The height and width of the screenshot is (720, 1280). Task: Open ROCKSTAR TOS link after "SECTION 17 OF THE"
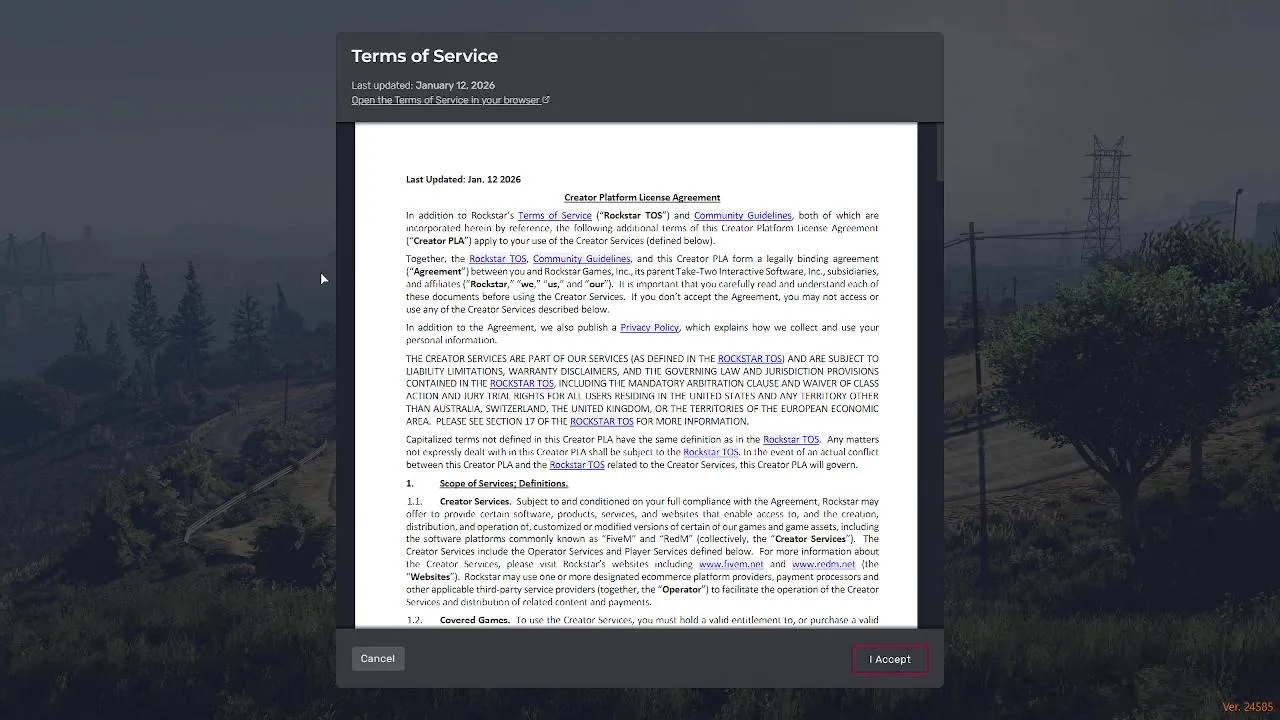[602, 422]
